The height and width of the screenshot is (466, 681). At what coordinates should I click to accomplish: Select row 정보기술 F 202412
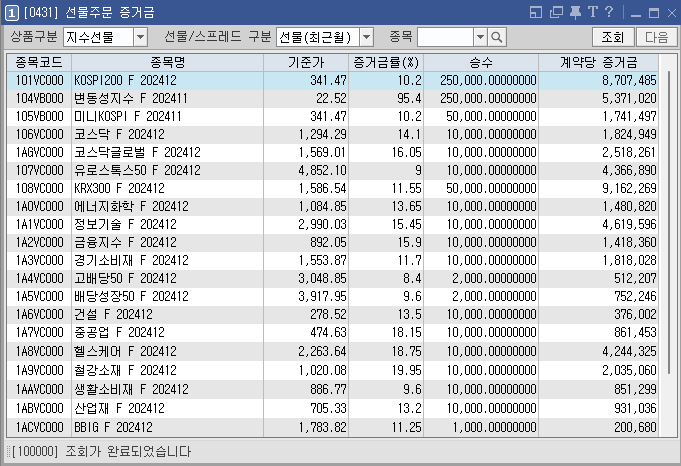click(x=333, y=225)
